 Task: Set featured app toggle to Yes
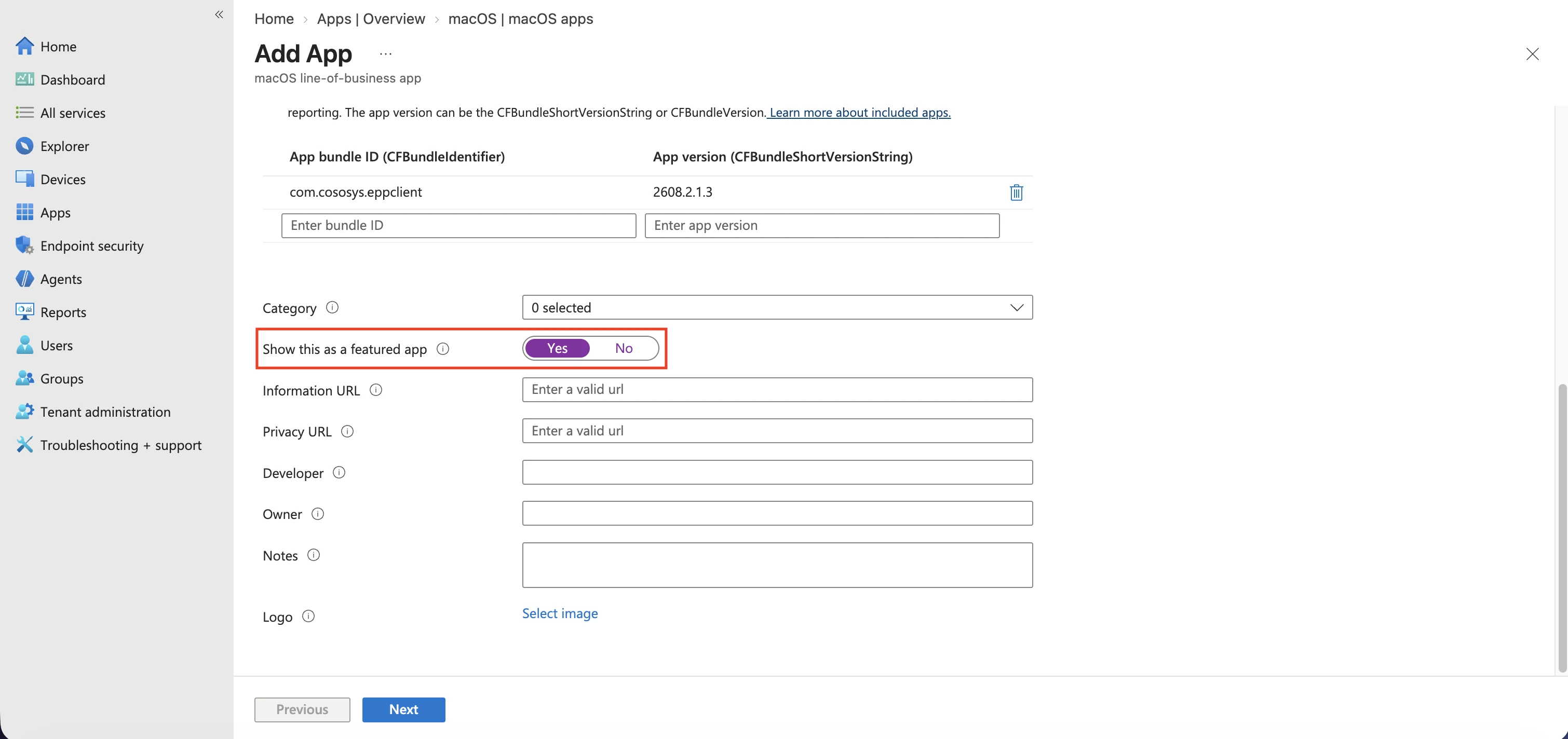pos(557,348)
